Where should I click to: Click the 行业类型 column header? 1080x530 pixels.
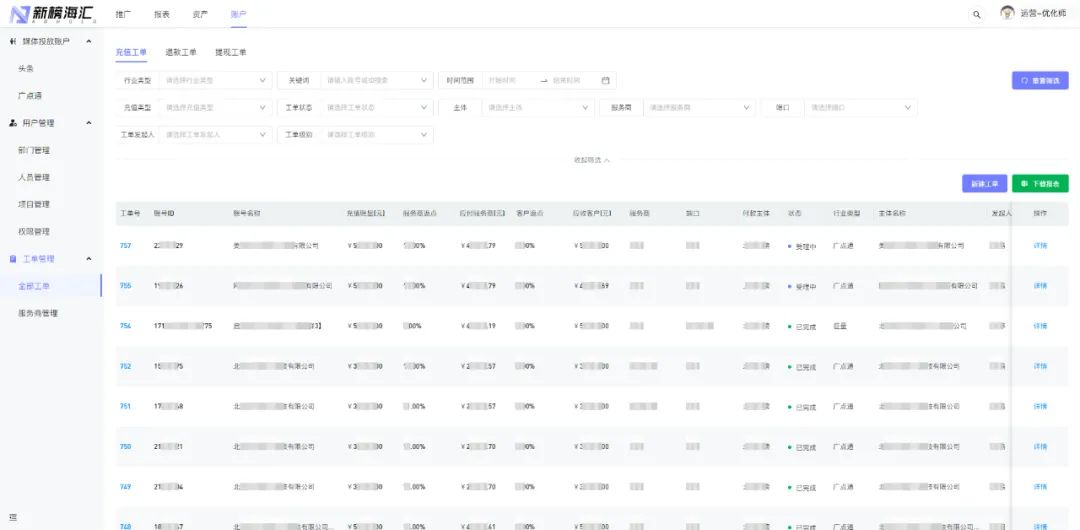pyautogui.click(x=847, y=214)
